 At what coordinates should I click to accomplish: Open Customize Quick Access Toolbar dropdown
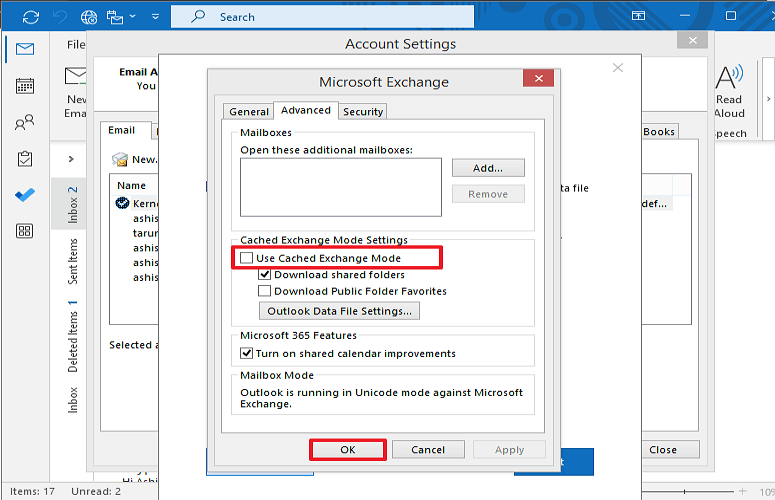click(155, 17)
